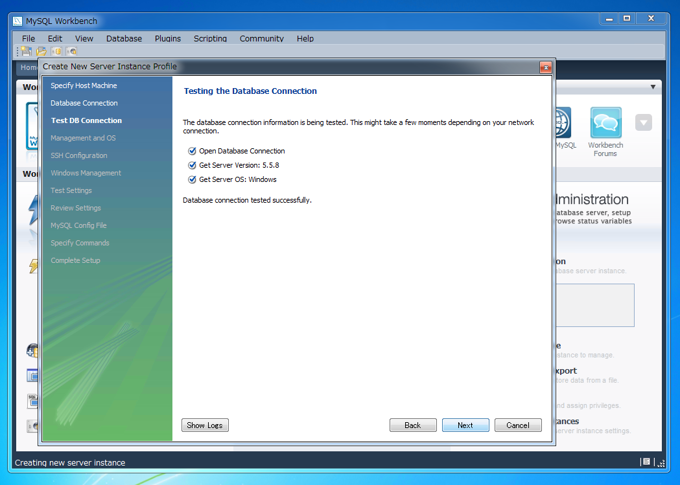Select the Test DB Connection step
The height and width of the screenshot is (485, 680).
(86, 121)
